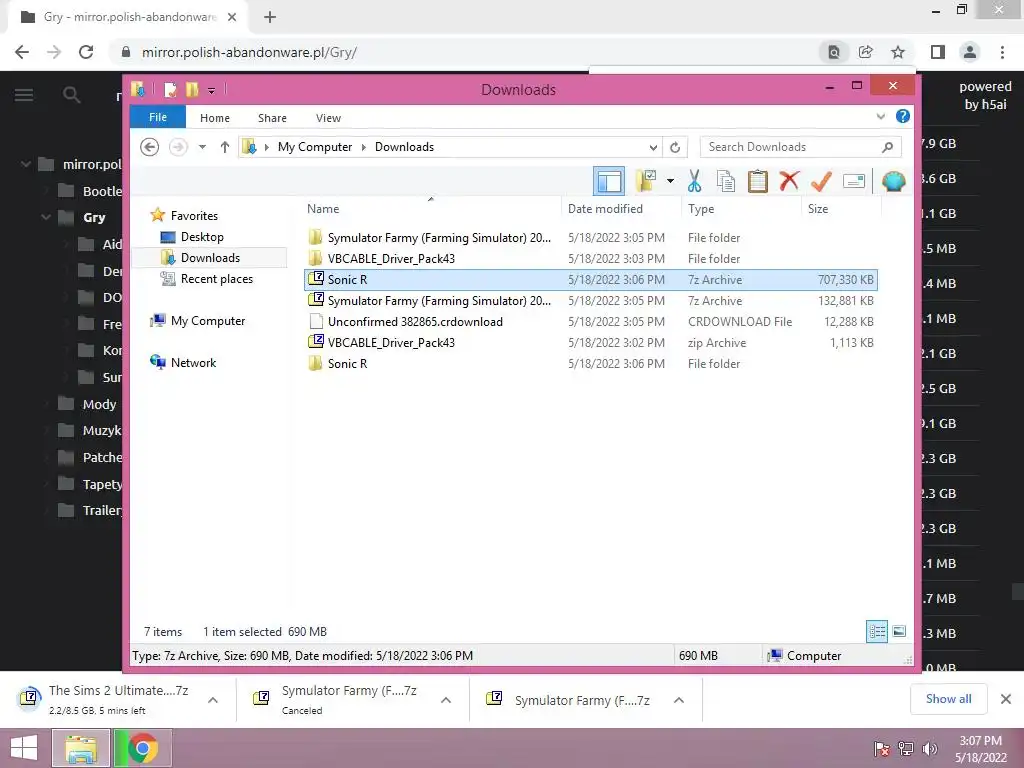The height and width of the screenshot is (768, 1024).
Task: Collapse the Gry folder in site tree
Action: point(46,217)
